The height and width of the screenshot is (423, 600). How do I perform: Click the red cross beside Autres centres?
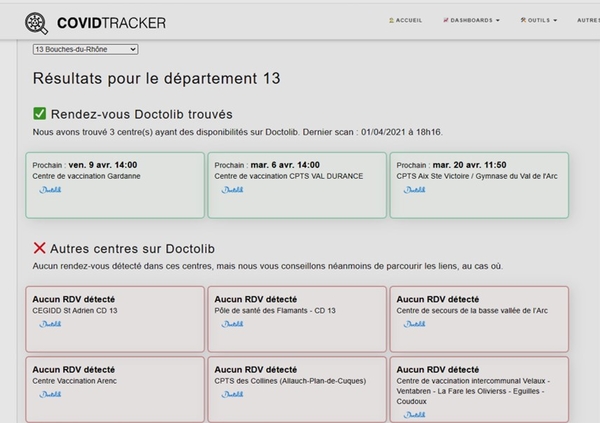pos(39,248)
